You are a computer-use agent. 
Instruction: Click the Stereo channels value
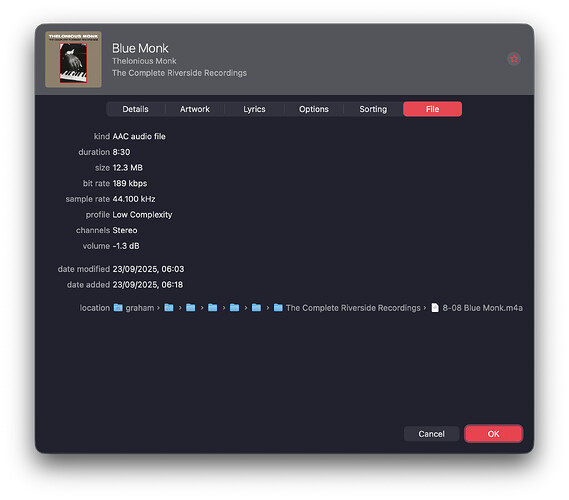click(x=125, y=230)
